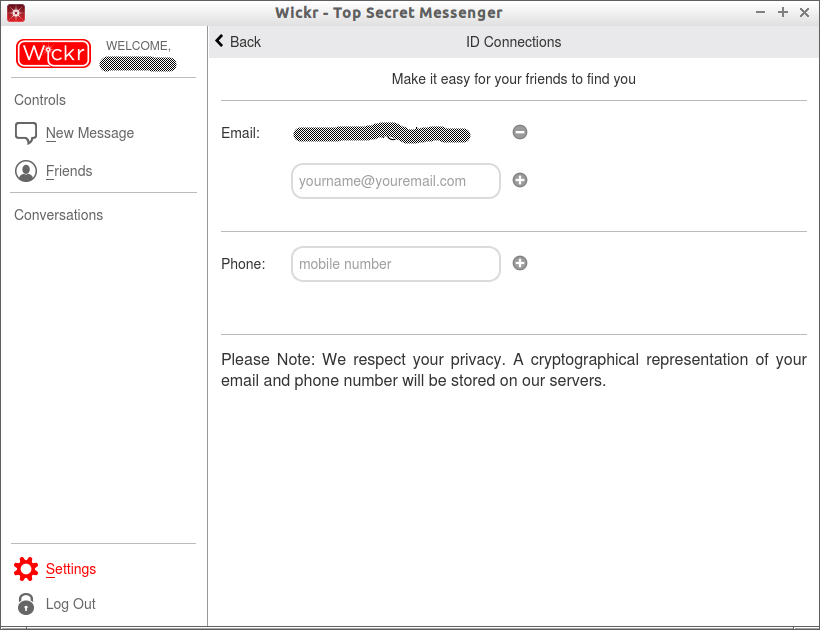Click the Conversations heading
This screenshot has width=820, height=630.
59,215
